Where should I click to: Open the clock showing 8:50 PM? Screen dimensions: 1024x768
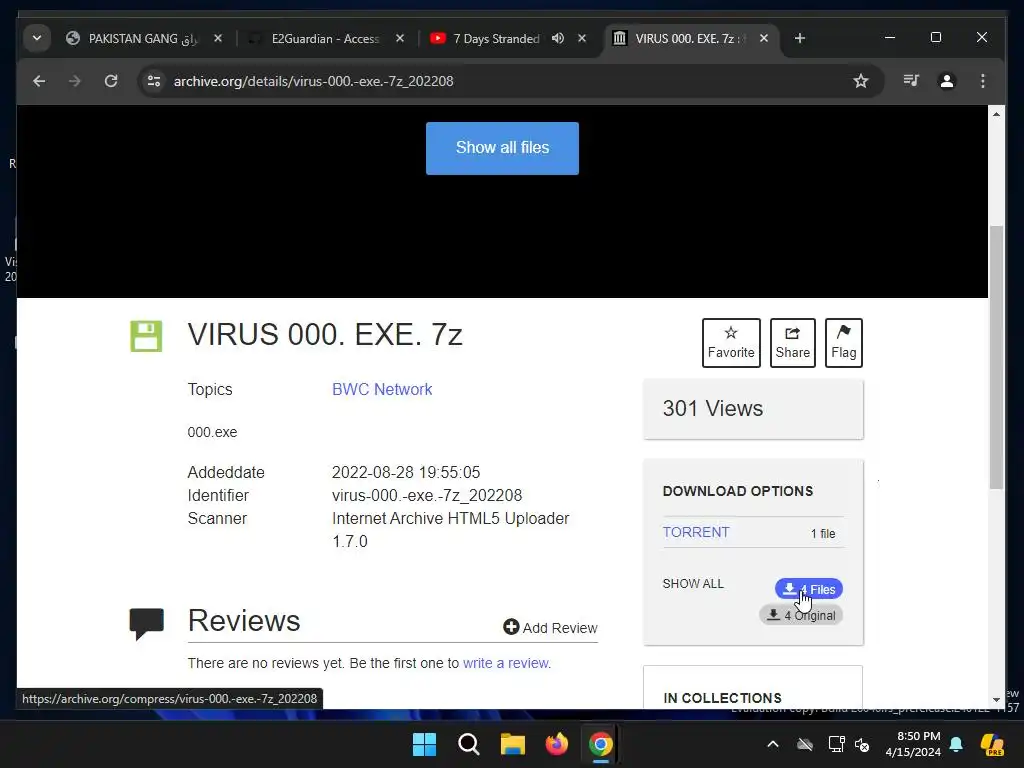pyautogui.click(x=913, y=744)
